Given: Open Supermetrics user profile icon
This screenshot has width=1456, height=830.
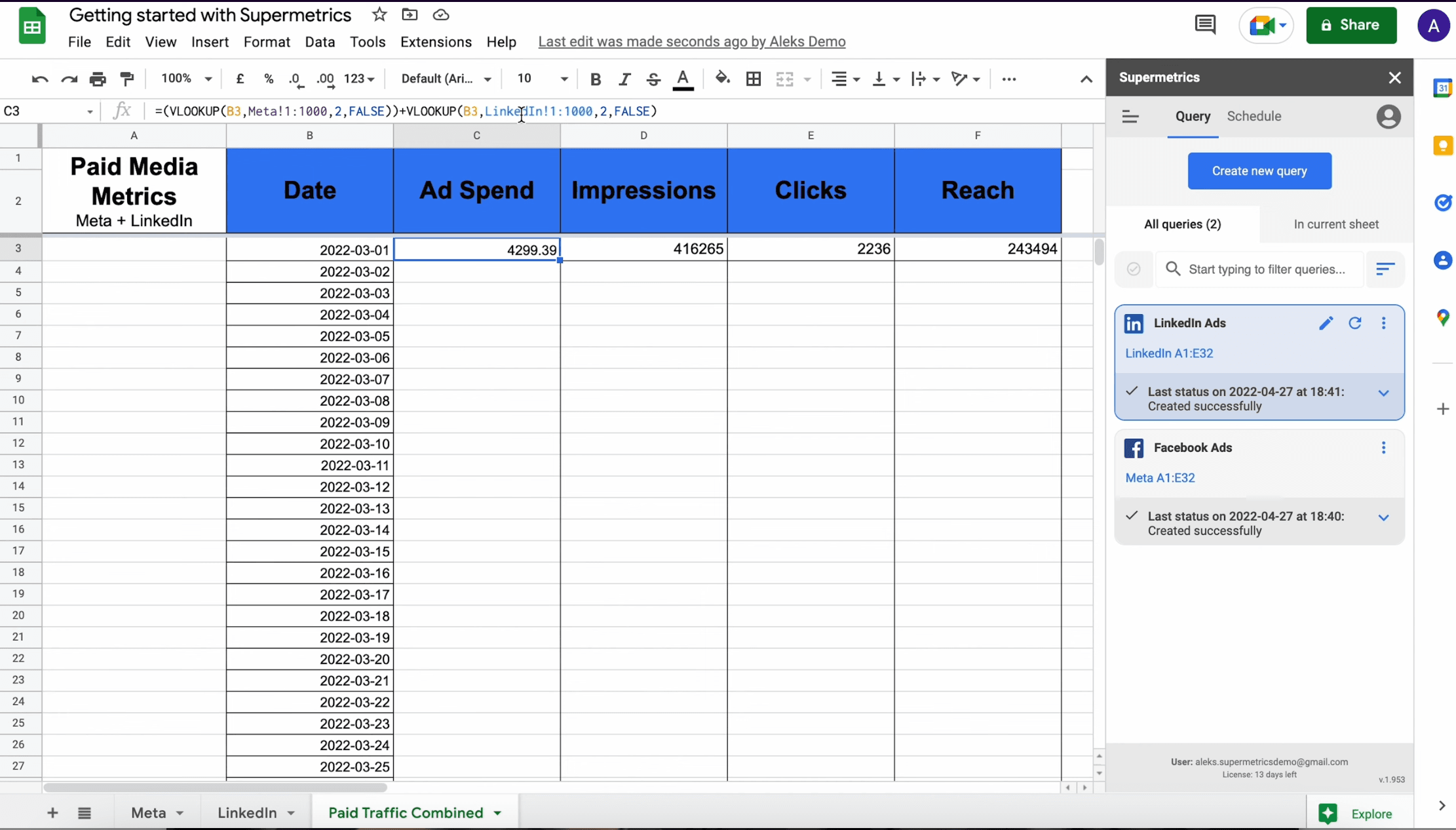Looking at the screenshot, I should click(1388, 117).
